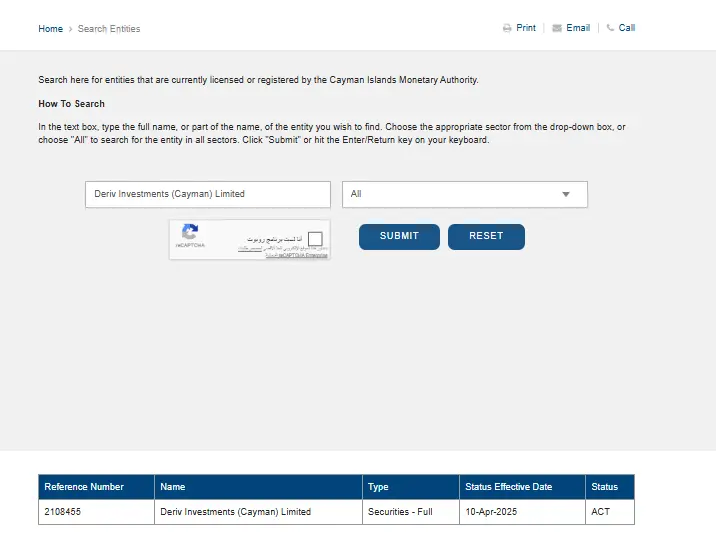Go to Home in the breadcrumb
716x557 pixels.
click(x=51, y=29)
